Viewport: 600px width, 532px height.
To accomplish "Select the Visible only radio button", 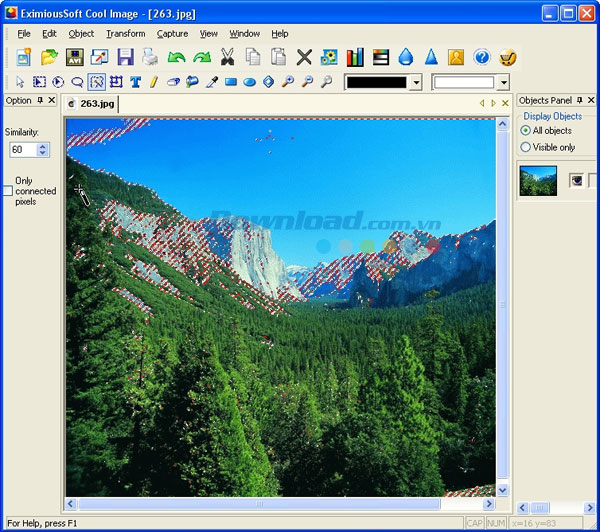I will point(526,147).
